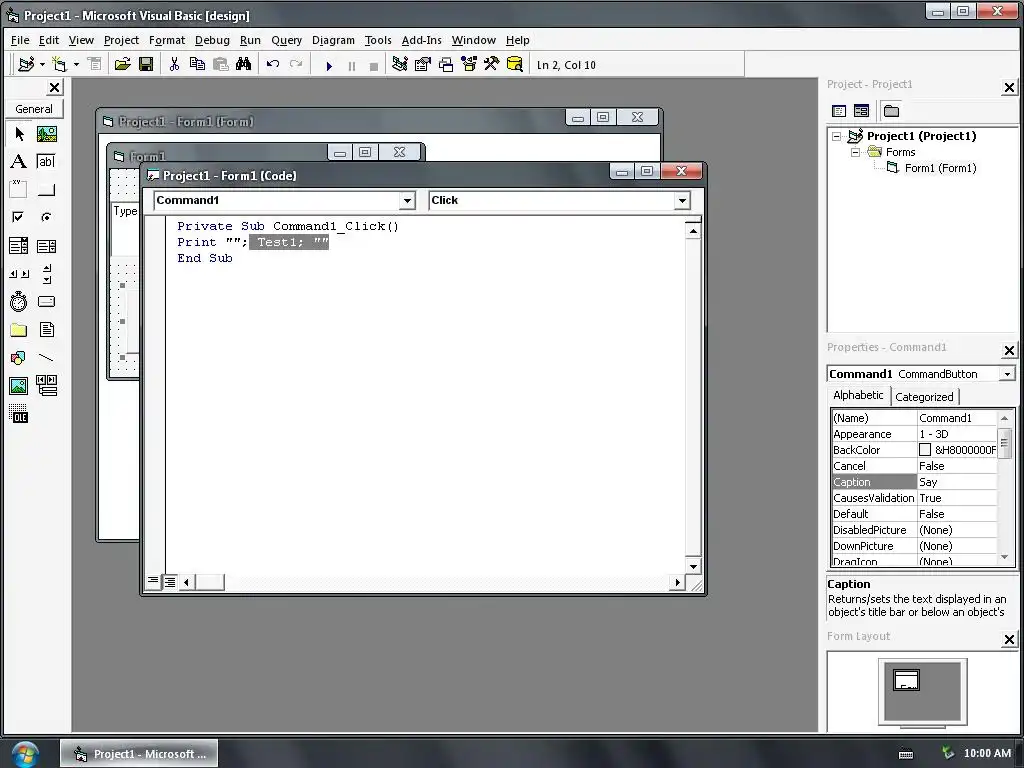1024x768 pixels.
Task: Open the Object Browser toolbar icon
Action: coord(469,64)
